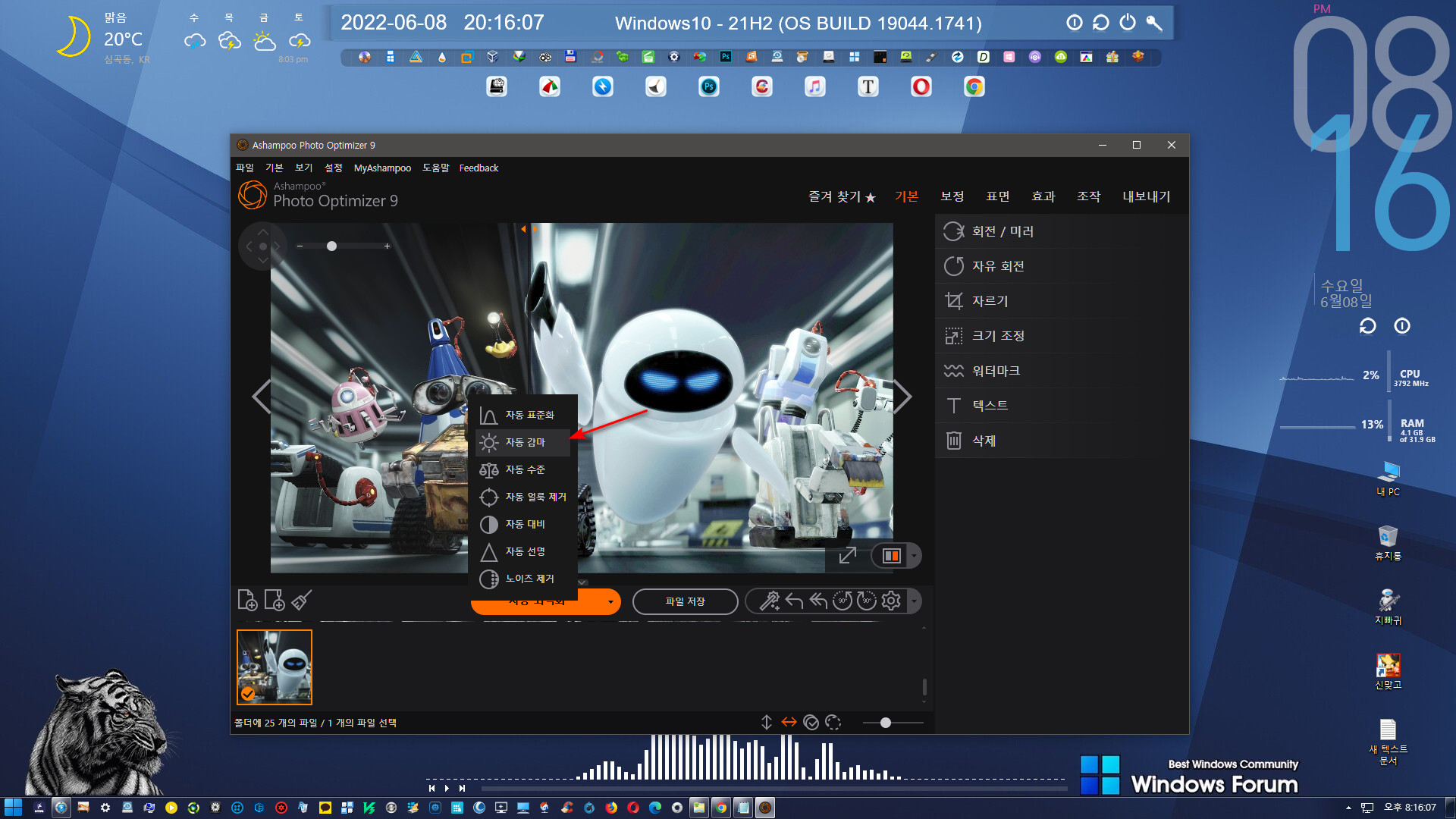Screen dimensions: 1456x819
Task: Choose 자동 표준화 from the popup menu
Action: click(x=522, y=415)
